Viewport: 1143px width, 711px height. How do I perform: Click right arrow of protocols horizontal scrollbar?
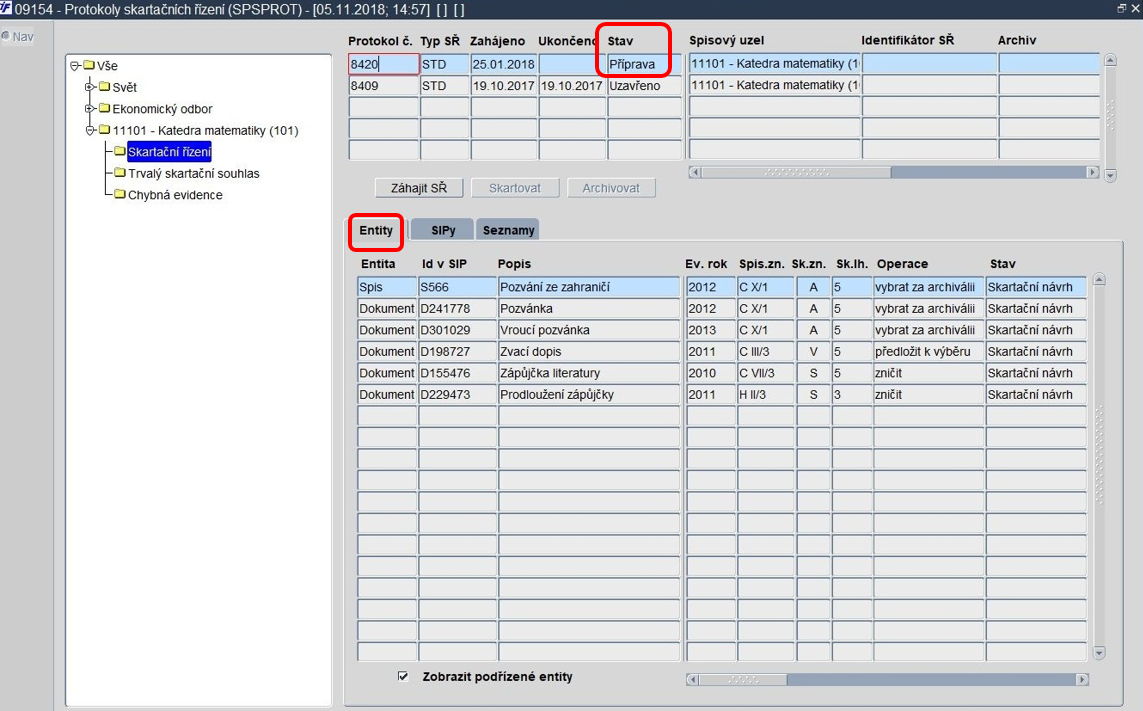pos(1092,173)
